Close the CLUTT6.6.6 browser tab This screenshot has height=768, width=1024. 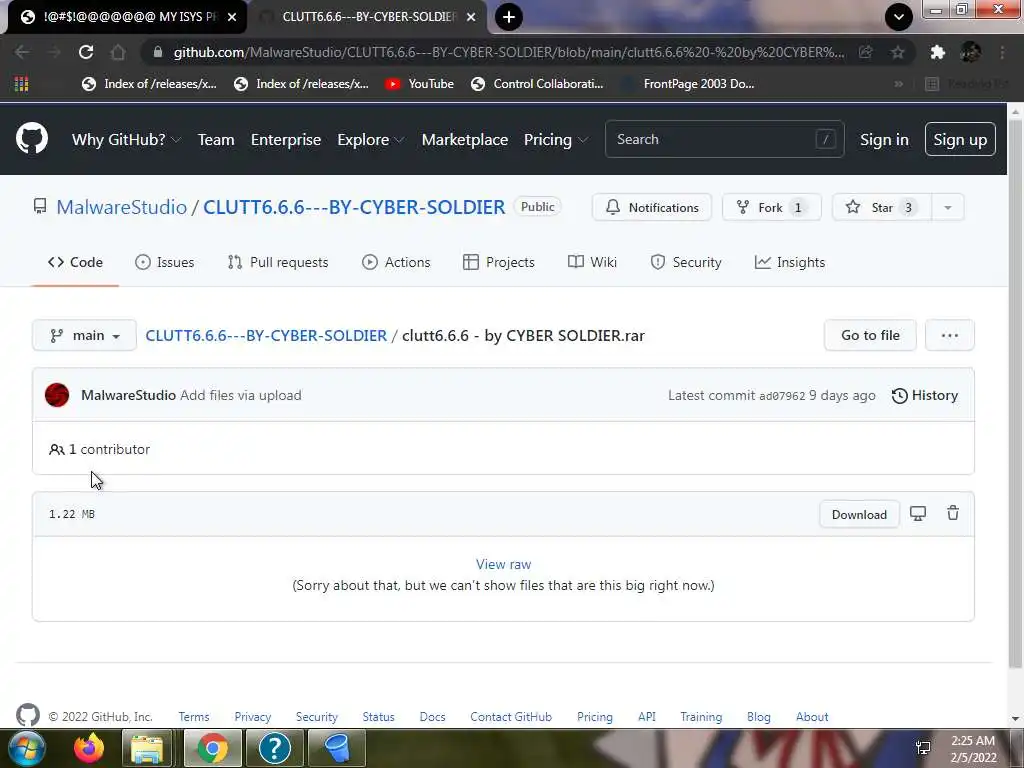point(471,17)
